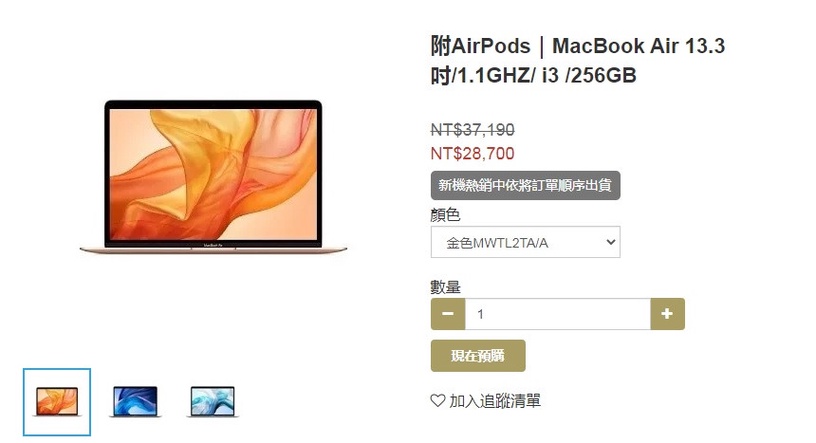Click the crossed-out price NT$37,190
Image resolution: width=816 pixels, height=443 pixels.
[473, 130]
